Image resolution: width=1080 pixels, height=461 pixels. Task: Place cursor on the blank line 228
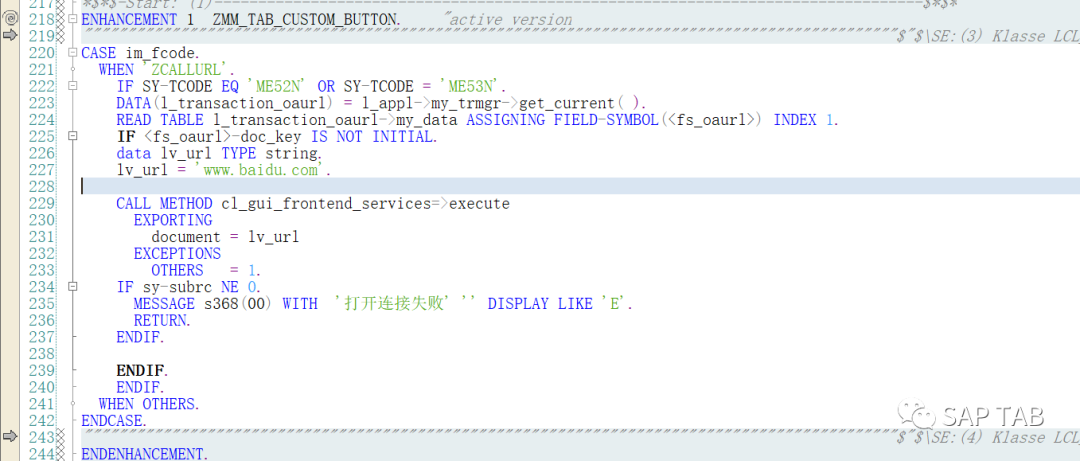pos(579,186)
